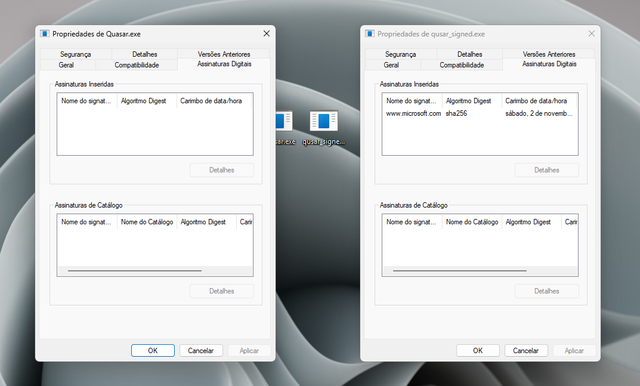
Task: Click Detalhes under Assinaturas de Catálogo in Quasar.exe dialog
Action: [222, 291]
